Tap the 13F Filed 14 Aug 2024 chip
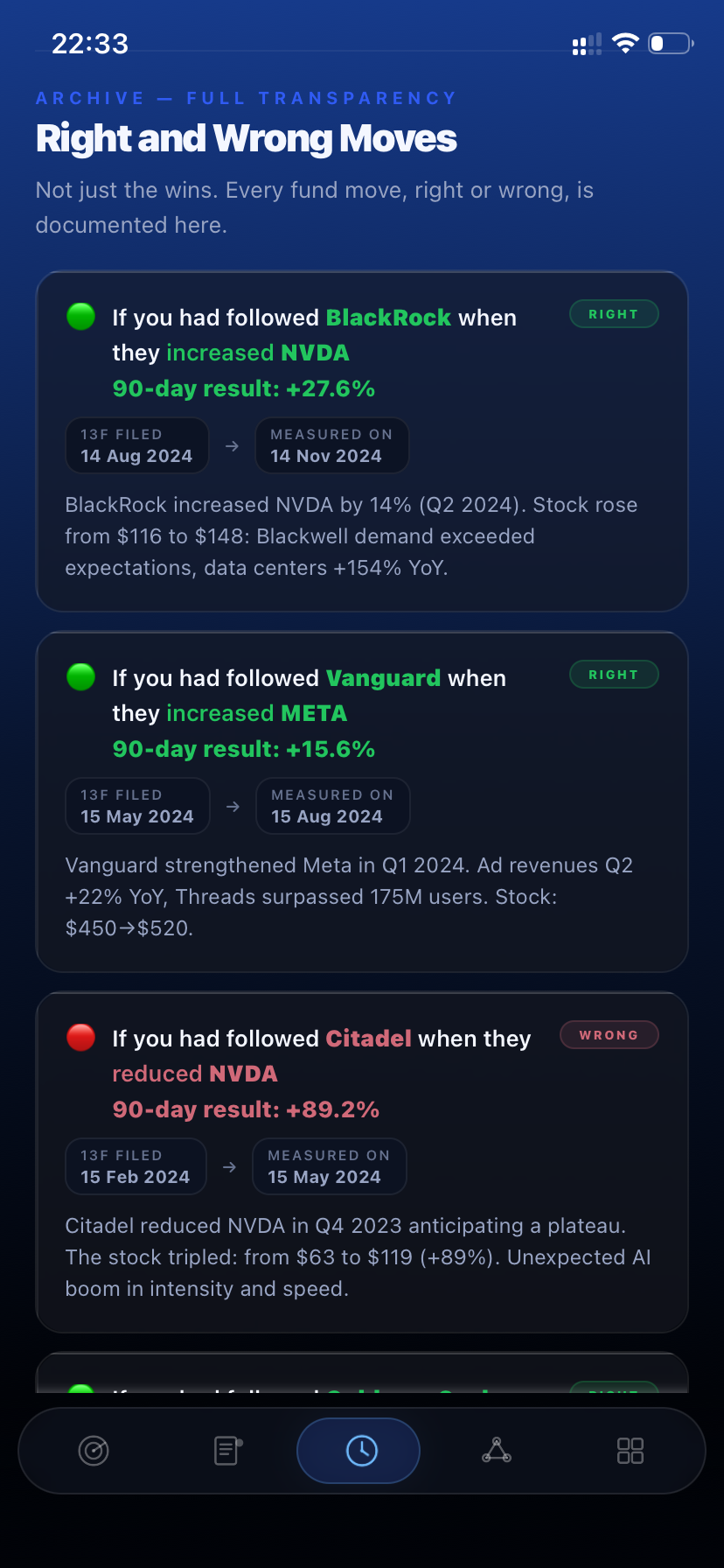 pyautogui.click(x=137, y=445)
